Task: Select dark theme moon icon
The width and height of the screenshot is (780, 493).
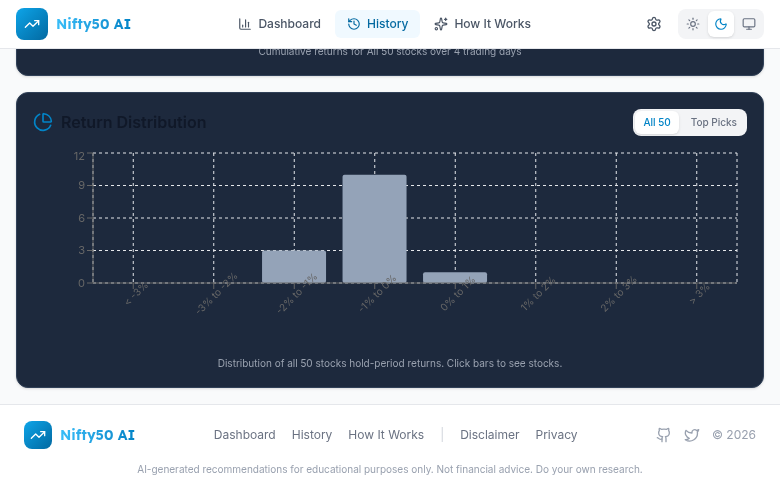Action: (720, 24)
